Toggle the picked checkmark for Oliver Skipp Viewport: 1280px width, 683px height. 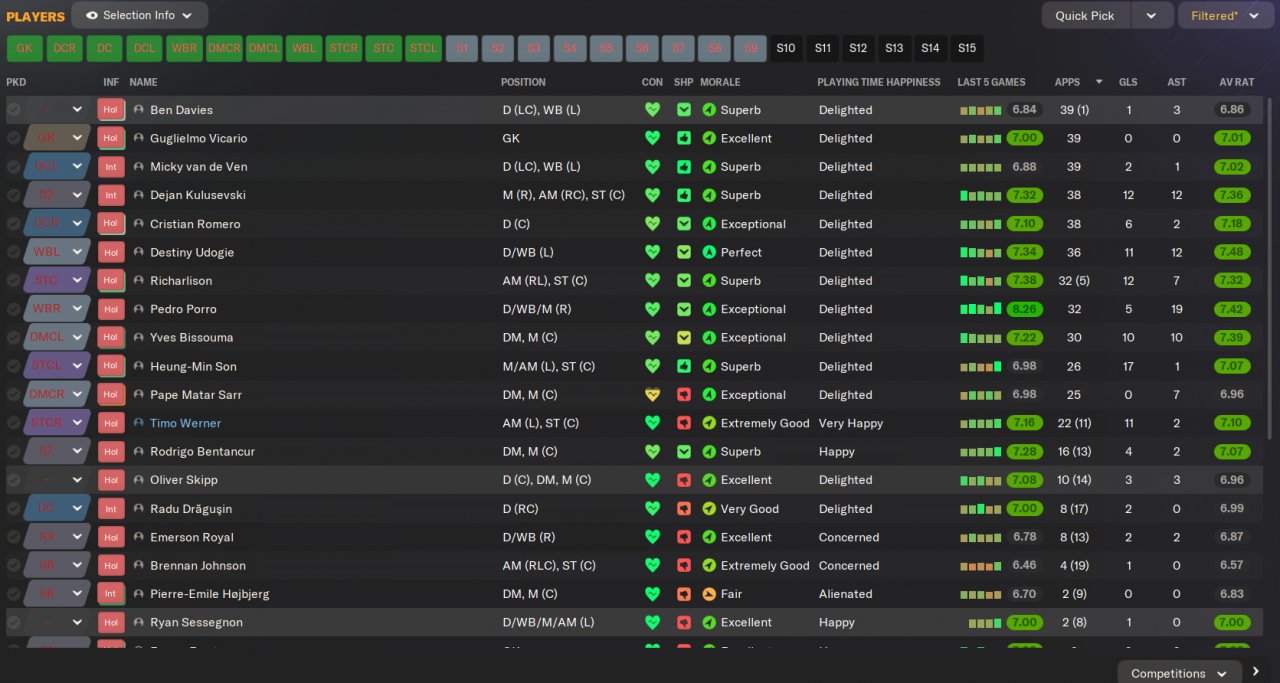point(13,480)
